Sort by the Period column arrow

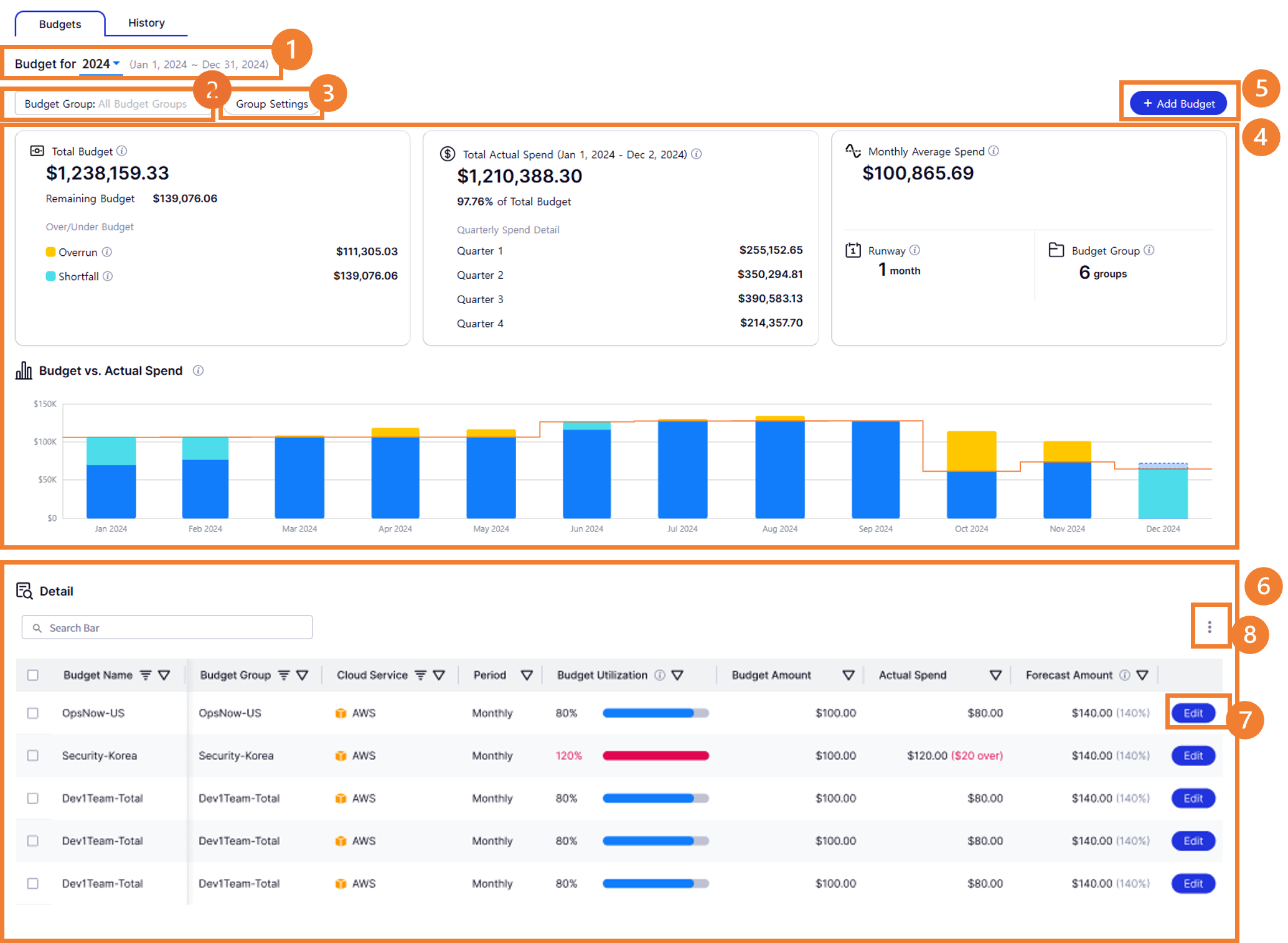click(527, 675)
